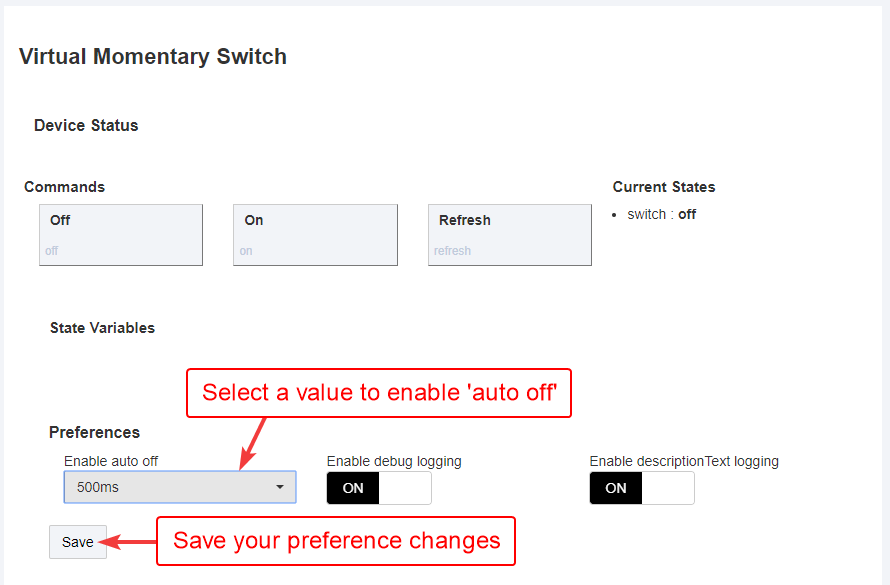Click the red 'auto off' annotation box
The image size is (890, 585).
(x=379, y=393)
